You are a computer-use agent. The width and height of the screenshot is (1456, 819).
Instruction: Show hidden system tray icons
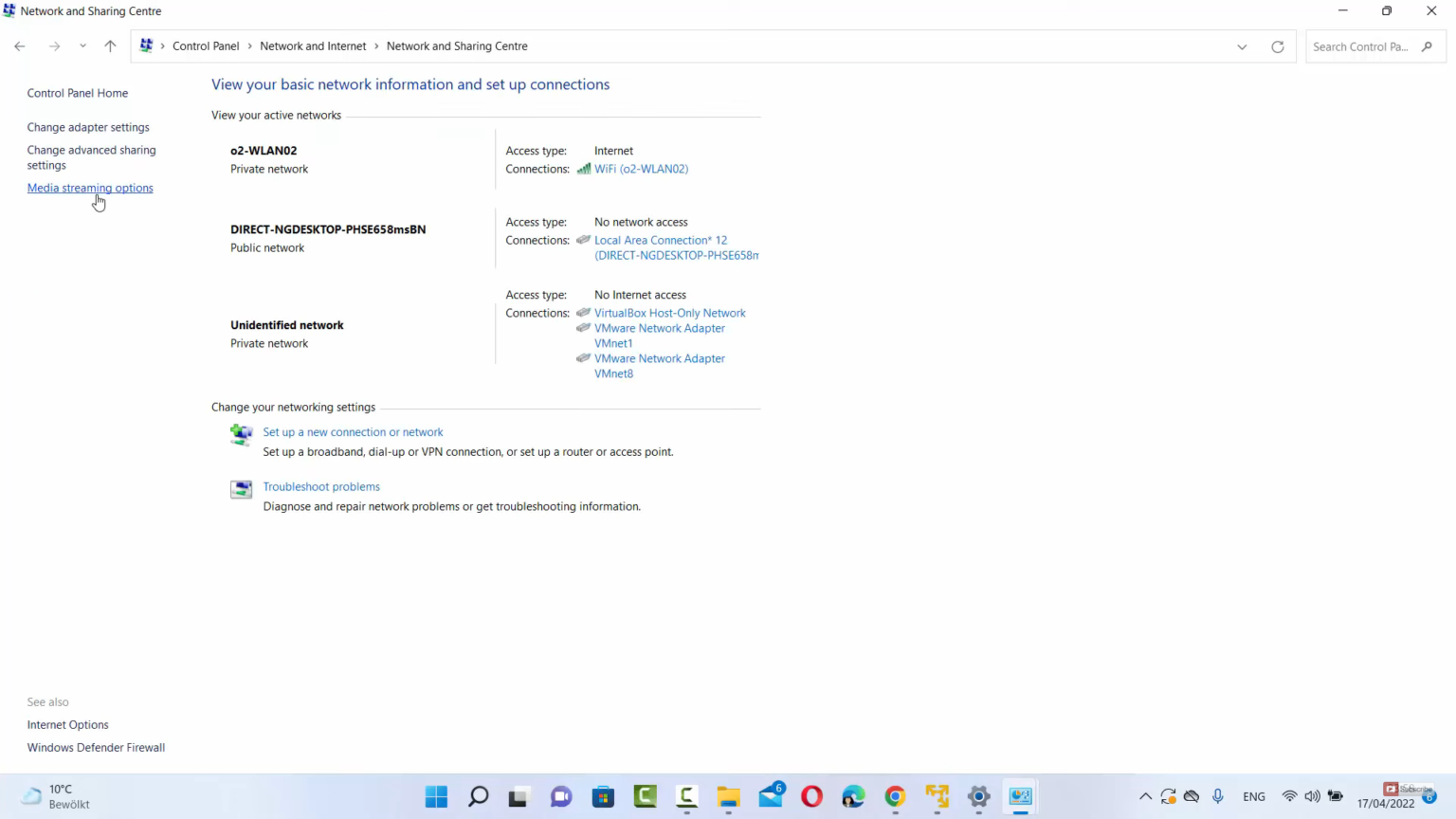click(1145, 796)
